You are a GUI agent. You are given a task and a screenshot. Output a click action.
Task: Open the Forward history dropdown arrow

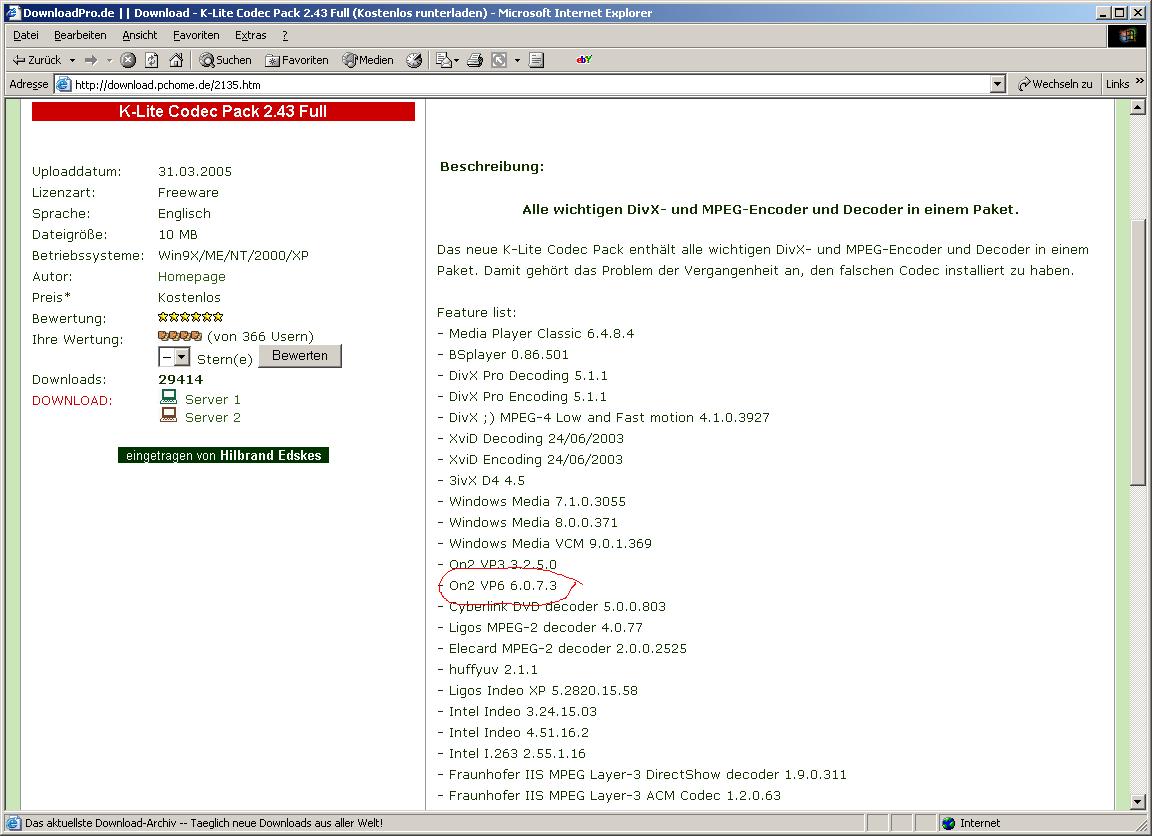(109, 60)
